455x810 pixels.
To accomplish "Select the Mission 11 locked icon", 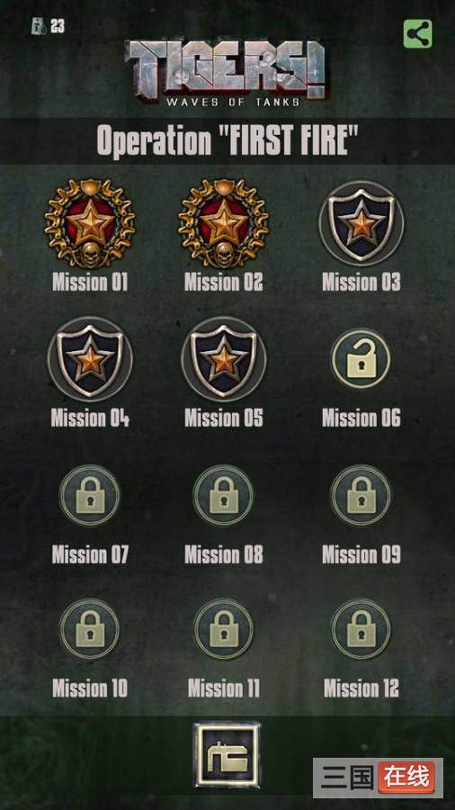I will (224, 629).
